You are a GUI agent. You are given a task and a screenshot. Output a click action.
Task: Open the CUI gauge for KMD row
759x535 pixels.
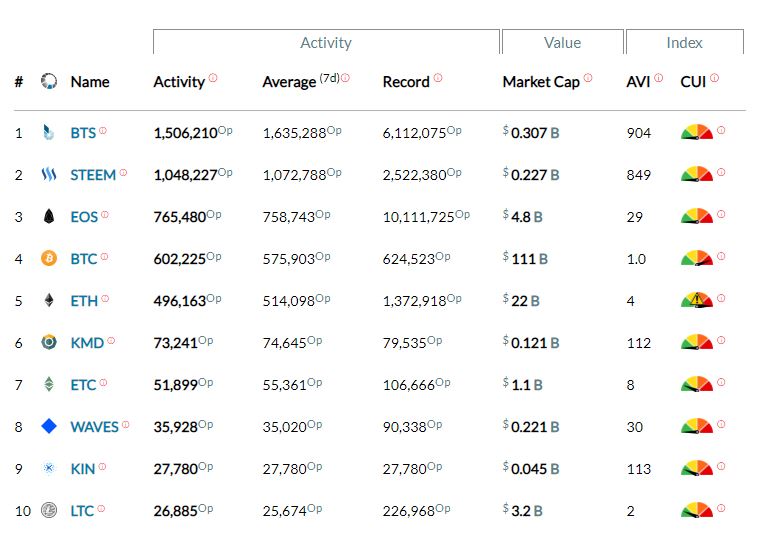[x=697, y=342]
